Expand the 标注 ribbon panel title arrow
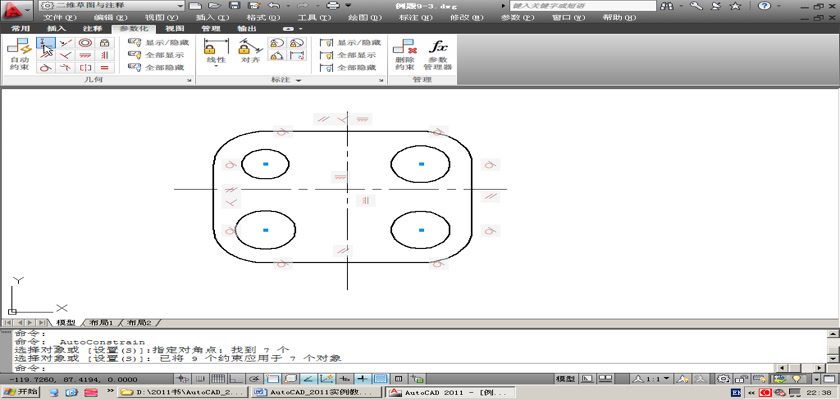The image size is (840, 400). tap(298, 80)
